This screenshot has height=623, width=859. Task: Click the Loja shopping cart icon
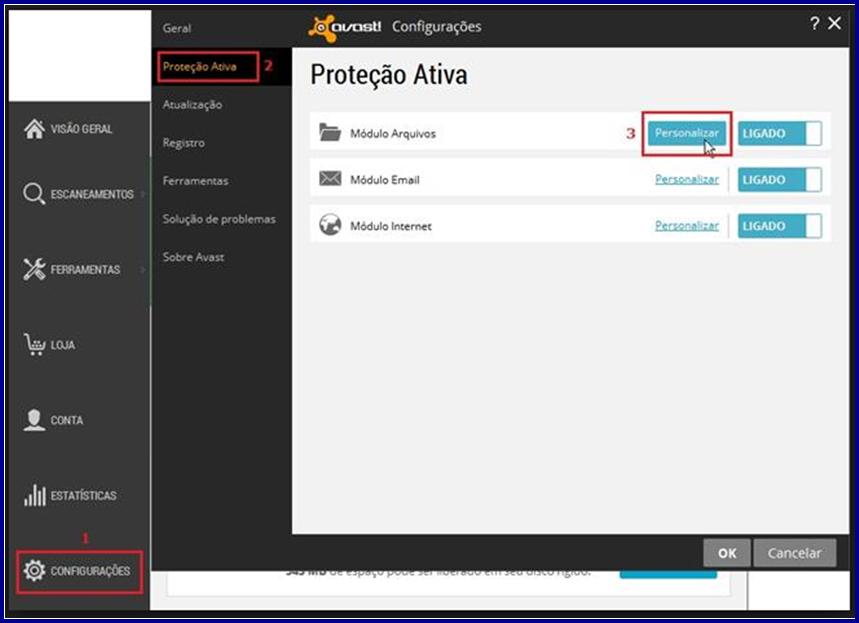35,345
